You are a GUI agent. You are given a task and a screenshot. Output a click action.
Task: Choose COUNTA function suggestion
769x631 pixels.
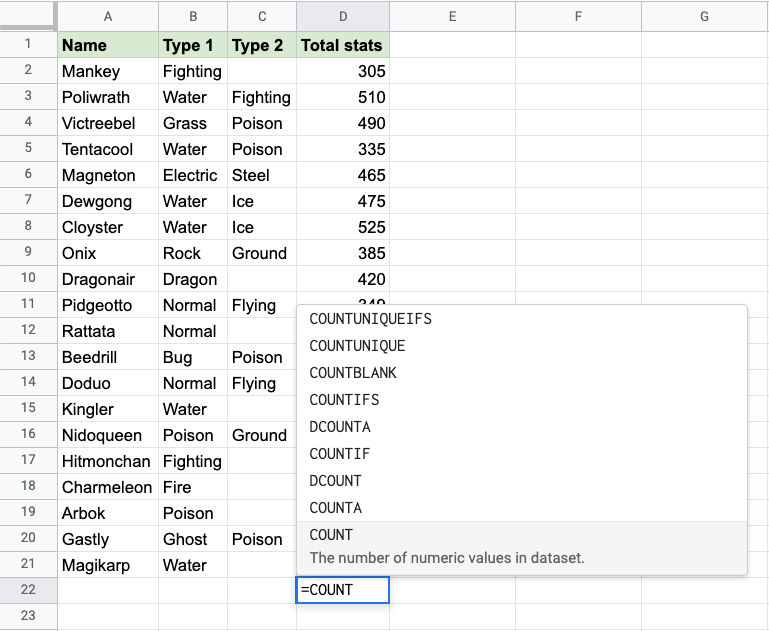coord(335,508)
